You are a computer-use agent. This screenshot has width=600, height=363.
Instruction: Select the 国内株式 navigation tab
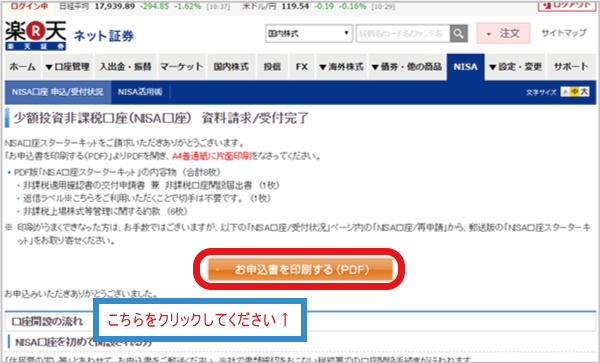(231, 67)
